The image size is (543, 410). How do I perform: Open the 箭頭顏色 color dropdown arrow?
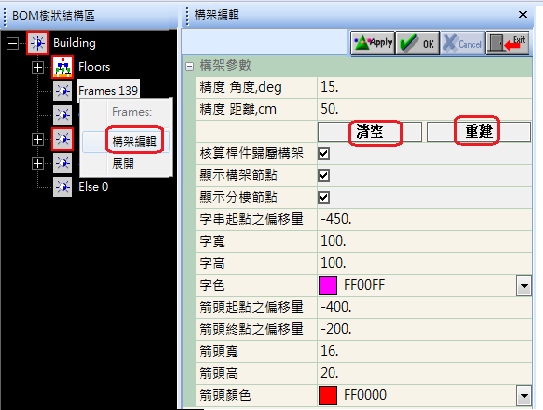[x=524, y=395]
